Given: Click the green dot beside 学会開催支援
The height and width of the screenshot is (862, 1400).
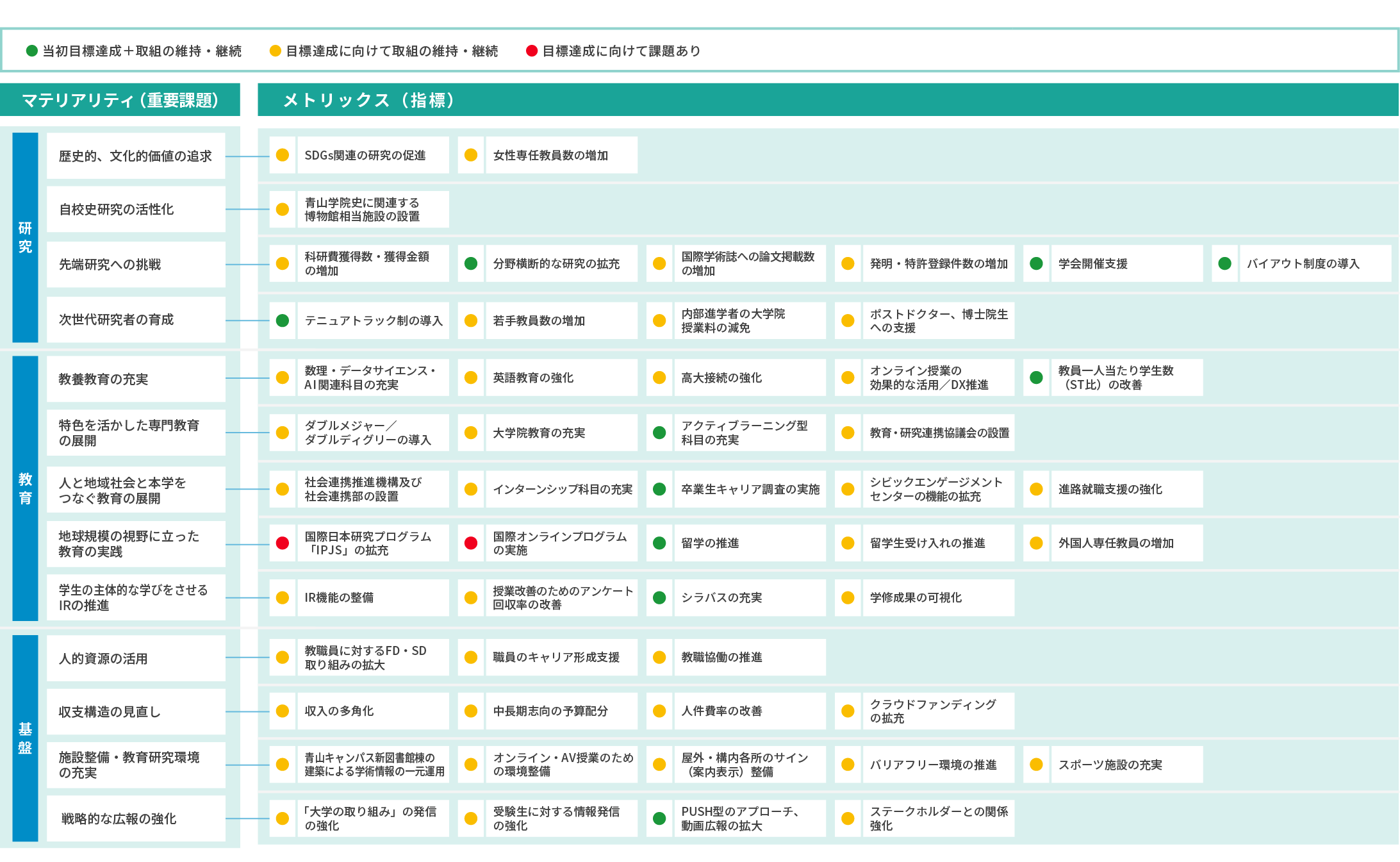Looking at the screenshot, I should coord(1036,263).
